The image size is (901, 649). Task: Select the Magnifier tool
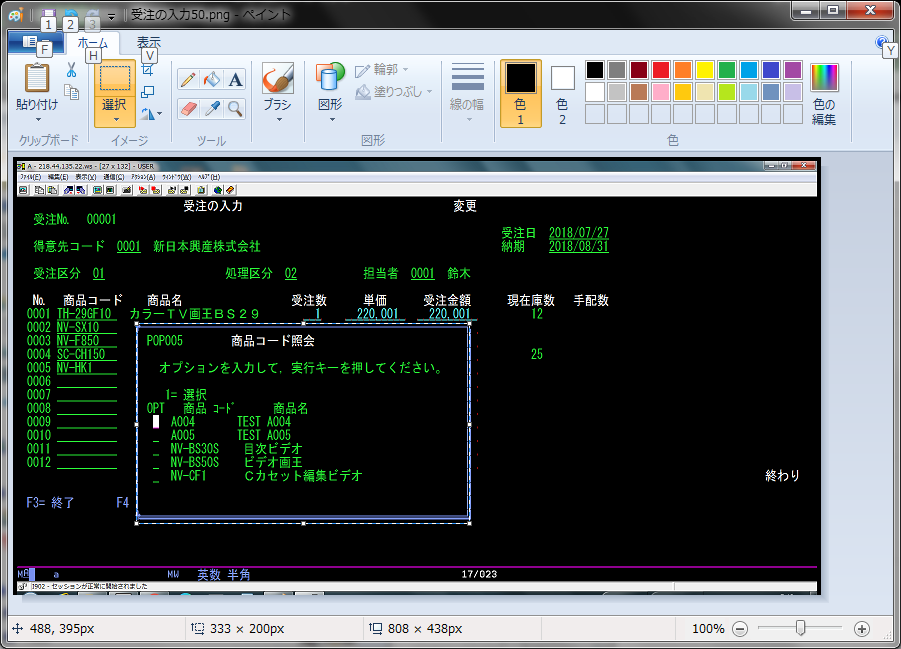(235, 108)
